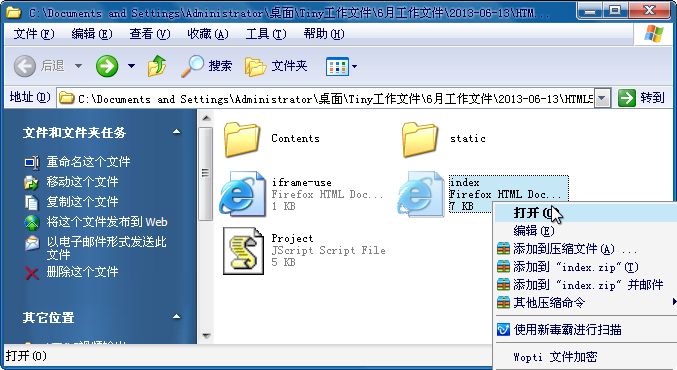Collapse the 文件和文件夹任务 panel
Viewport: 677px width, 370px height.
click(x=176, y=131)
